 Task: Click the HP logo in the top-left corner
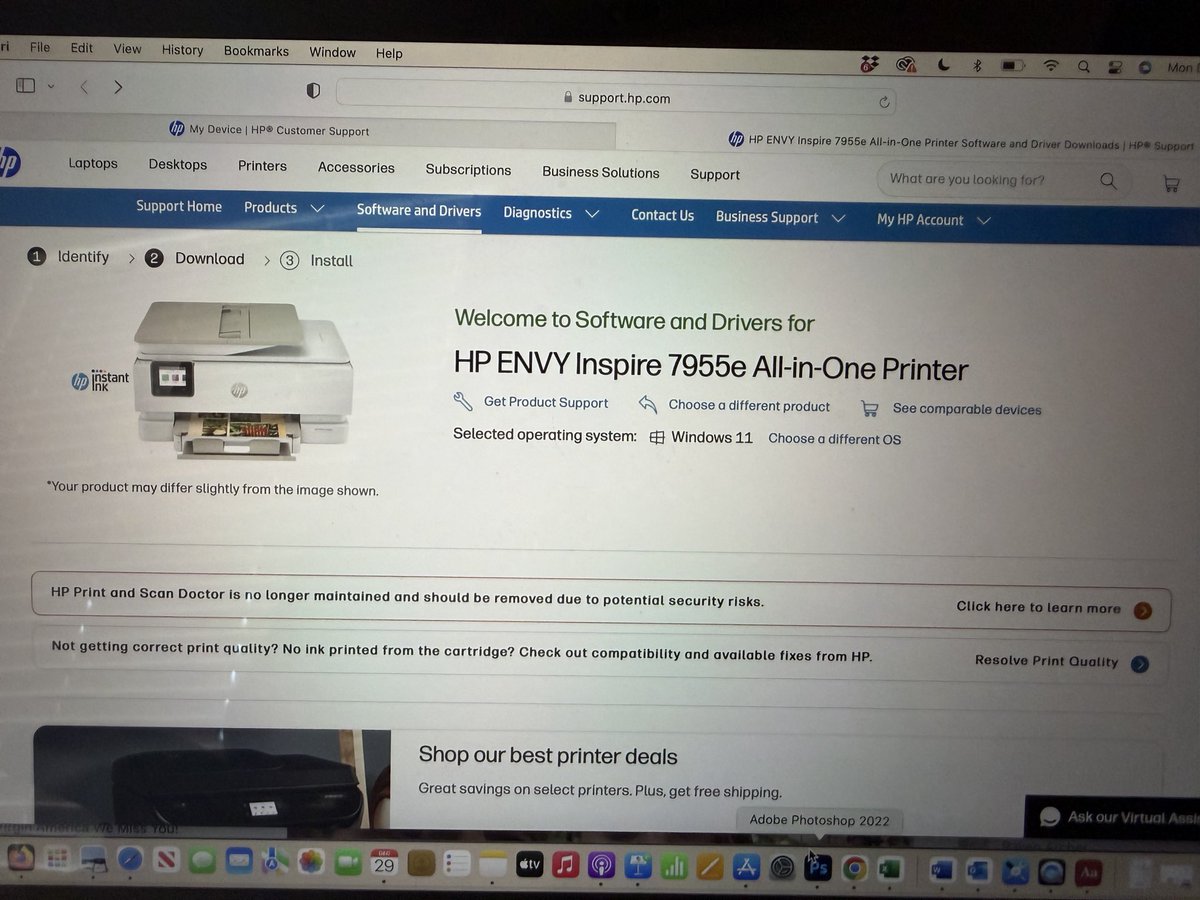[9, 162]
